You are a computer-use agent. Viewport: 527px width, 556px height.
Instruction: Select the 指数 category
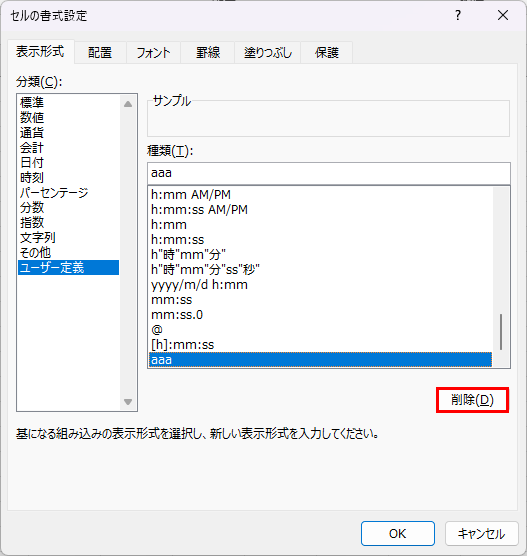pyautogui.click(x=68, y=222)
